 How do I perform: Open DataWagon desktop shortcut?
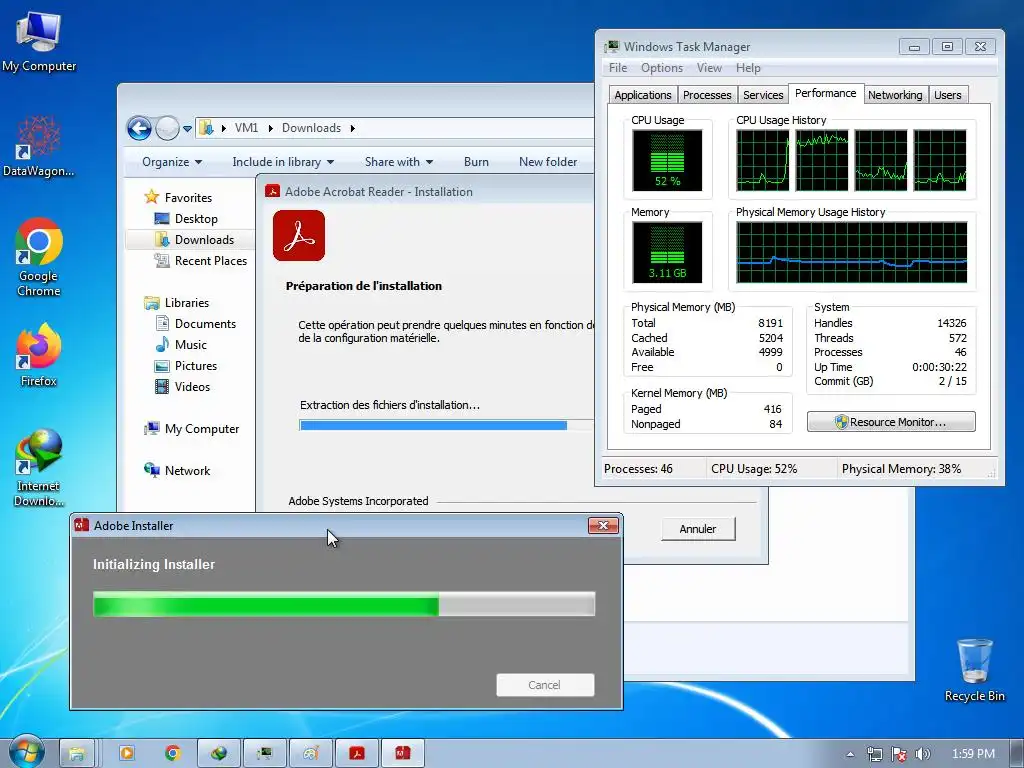pyautogui.click(x=39, y=146)
